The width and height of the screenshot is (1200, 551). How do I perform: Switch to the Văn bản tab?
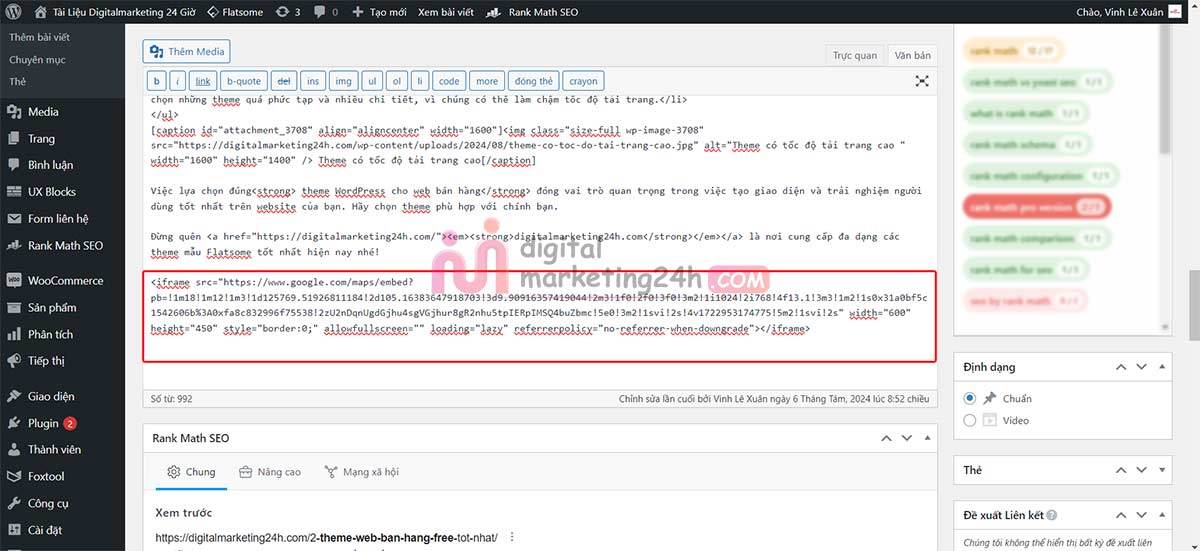[912, 56]
